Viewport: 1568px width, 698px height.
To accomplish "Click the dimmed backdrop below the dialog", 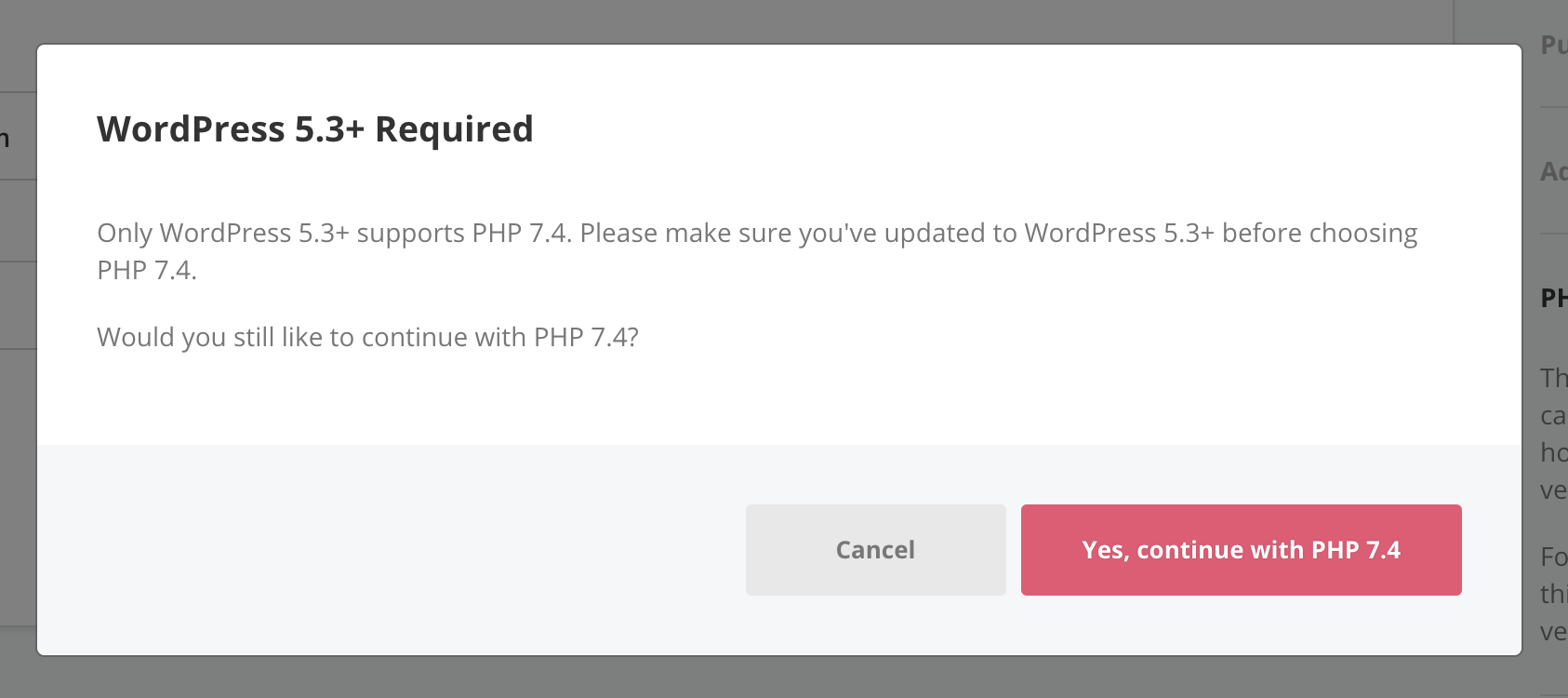I will pyautogui.click(x=744, y=678).
